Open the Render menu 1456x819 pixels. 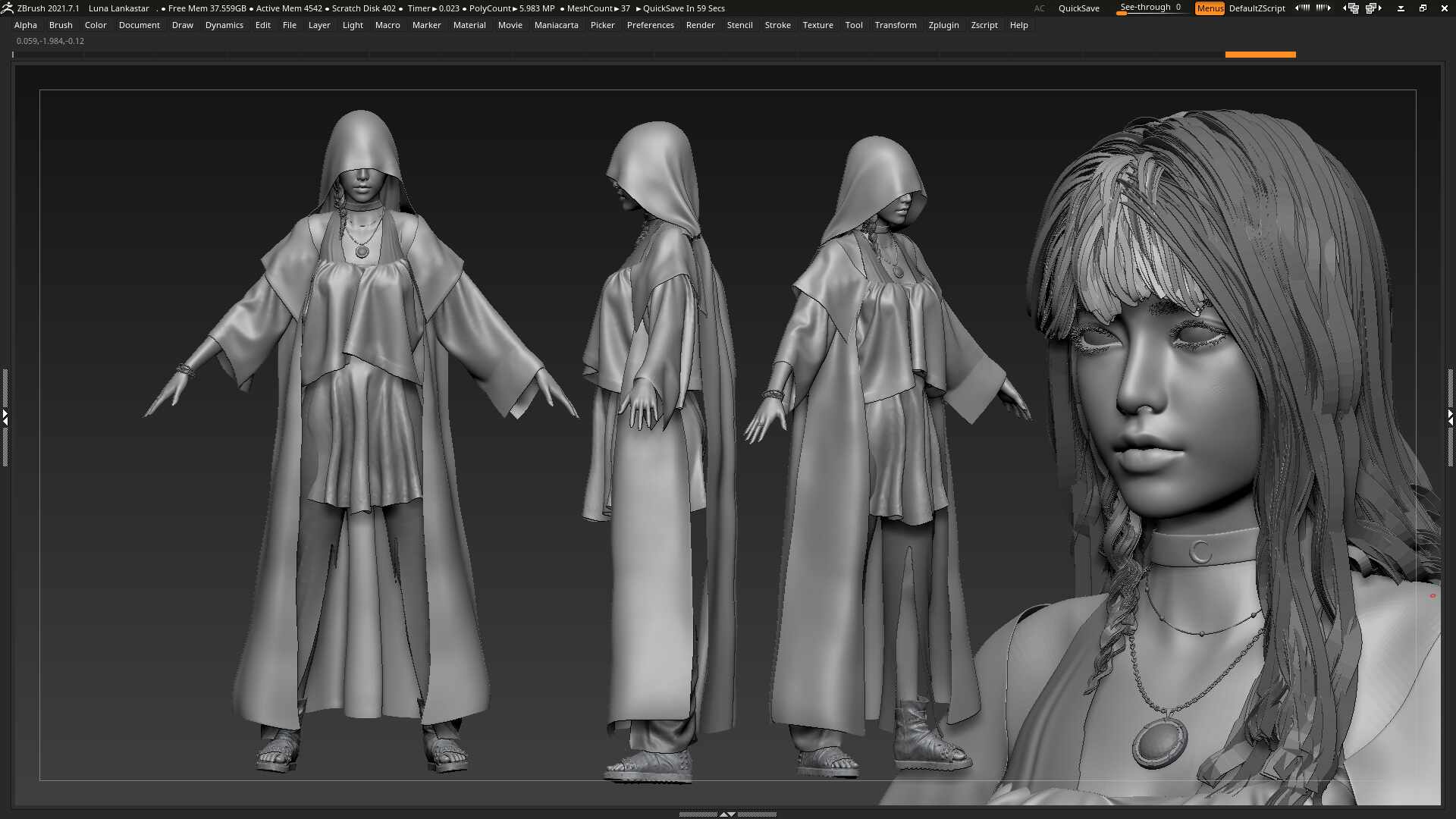coord(701,25)
